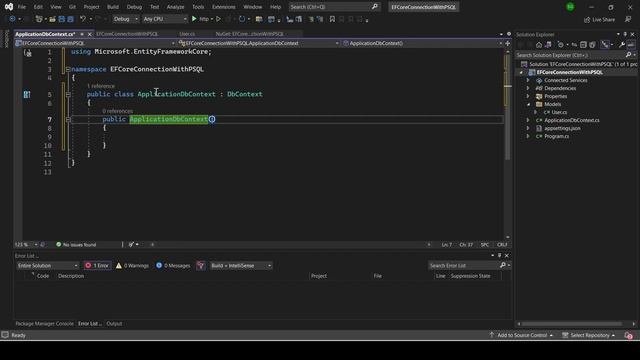Click the New Project icon in toolbar

tap(39, 19)
